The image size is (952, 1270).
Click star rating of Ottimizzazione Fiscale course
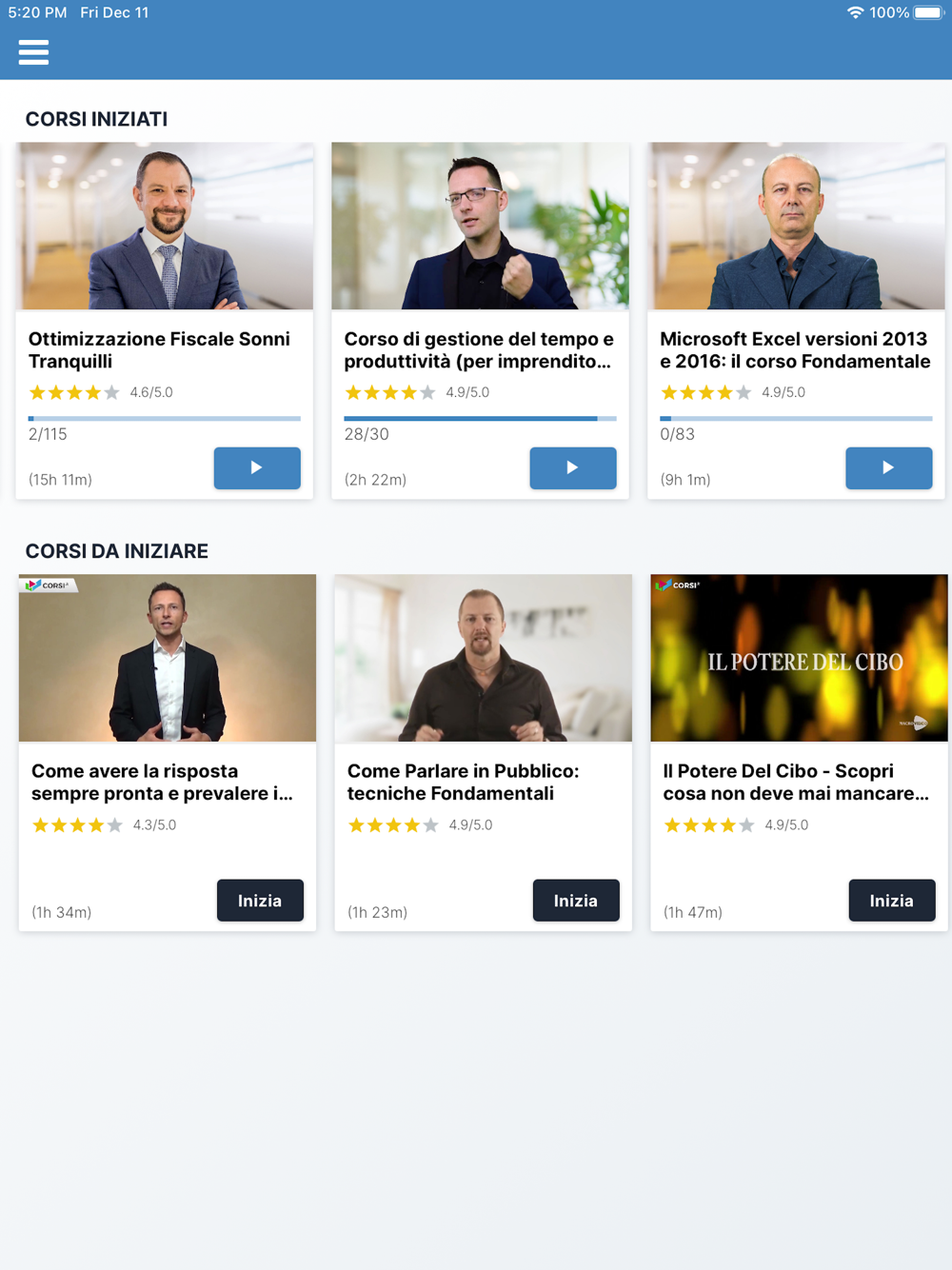74,392
